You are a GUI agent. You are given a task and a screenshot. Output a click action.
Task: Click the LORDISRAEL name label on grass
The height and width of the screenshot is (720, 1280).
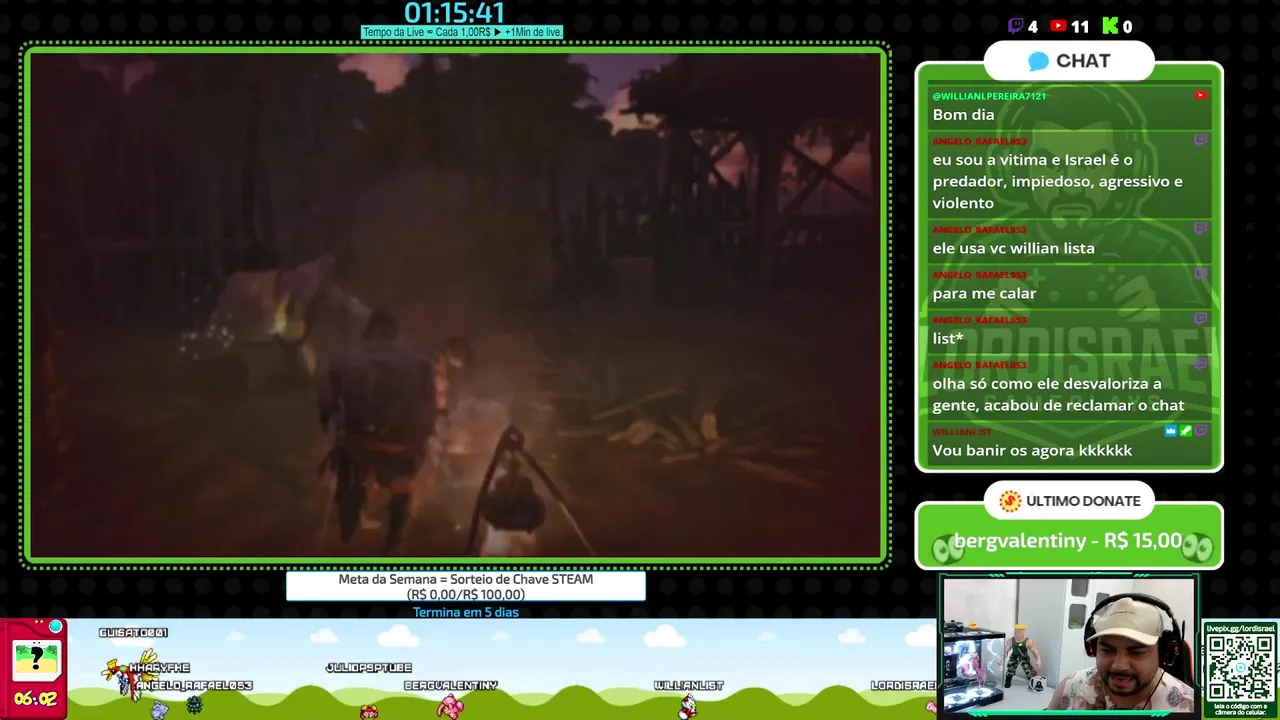point(903,685)
